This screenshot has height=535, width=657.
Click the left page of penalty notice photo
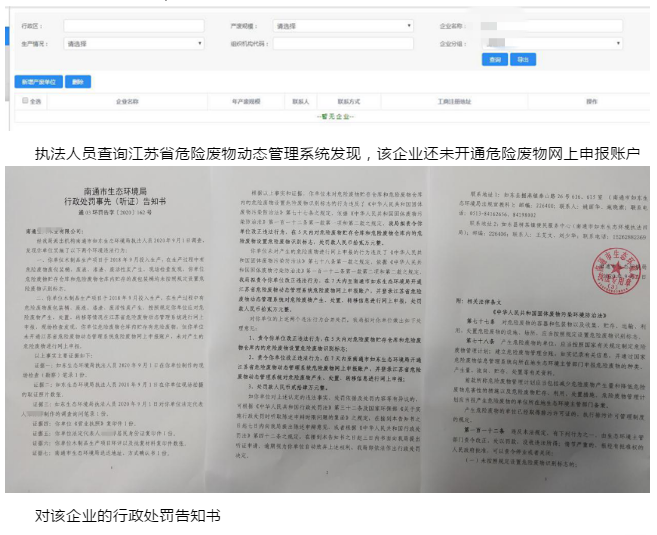pyautogui.click(x=120, y=330)
